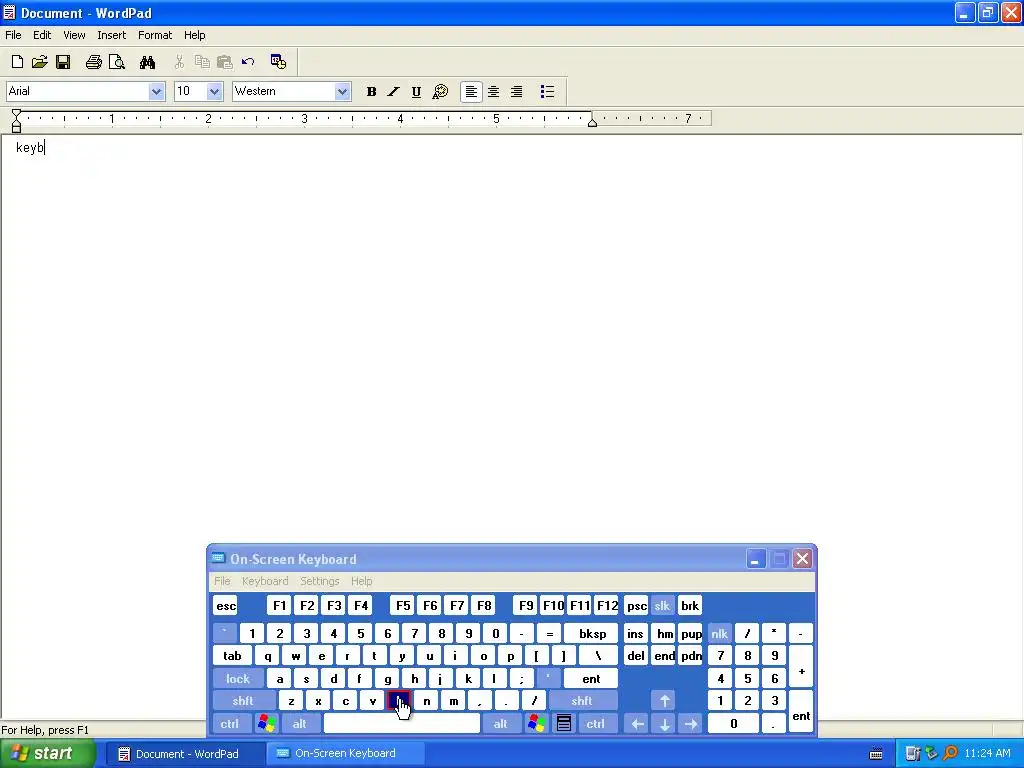The height and width of the screenshot is (768, 1024).
Task: Click On-Screen Keyboard title bar icon
Action: [218, 558]
